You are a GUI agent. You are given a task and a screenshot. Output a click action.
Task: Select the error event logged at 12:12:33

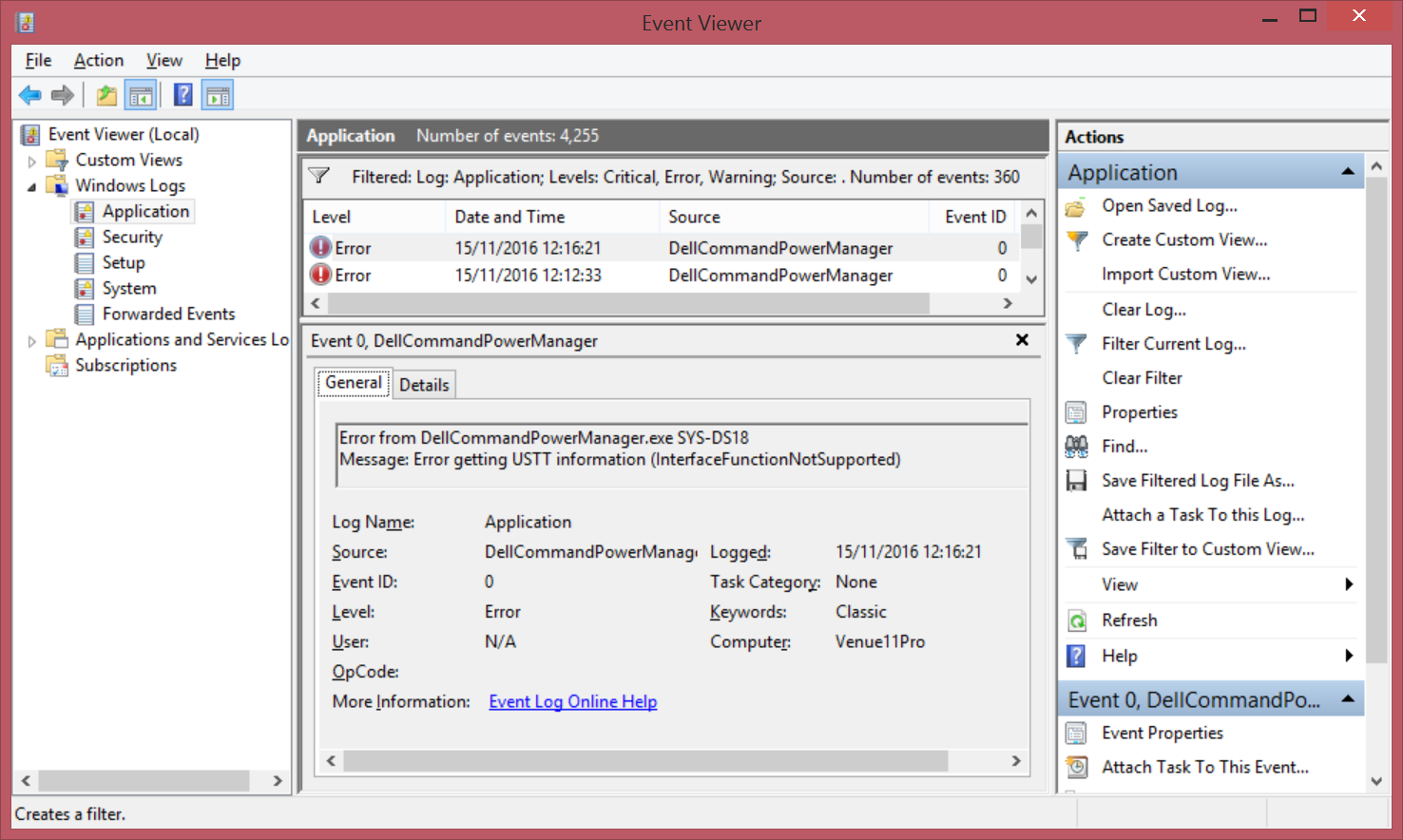pos(661,276)
